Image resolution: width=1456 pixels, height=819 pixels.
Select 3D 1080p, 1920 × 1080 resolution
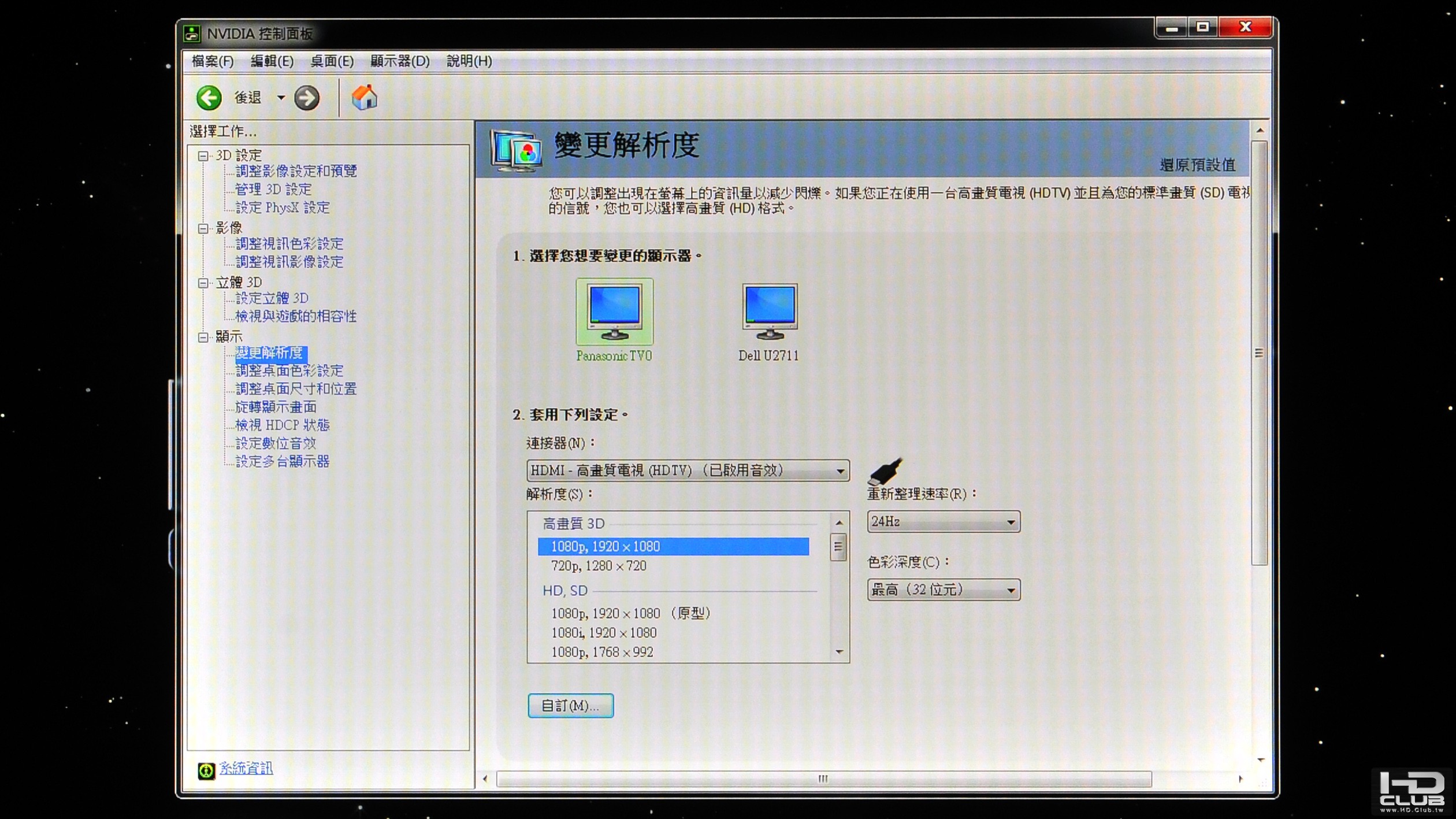pyautogui.click(x=673, y=546)
